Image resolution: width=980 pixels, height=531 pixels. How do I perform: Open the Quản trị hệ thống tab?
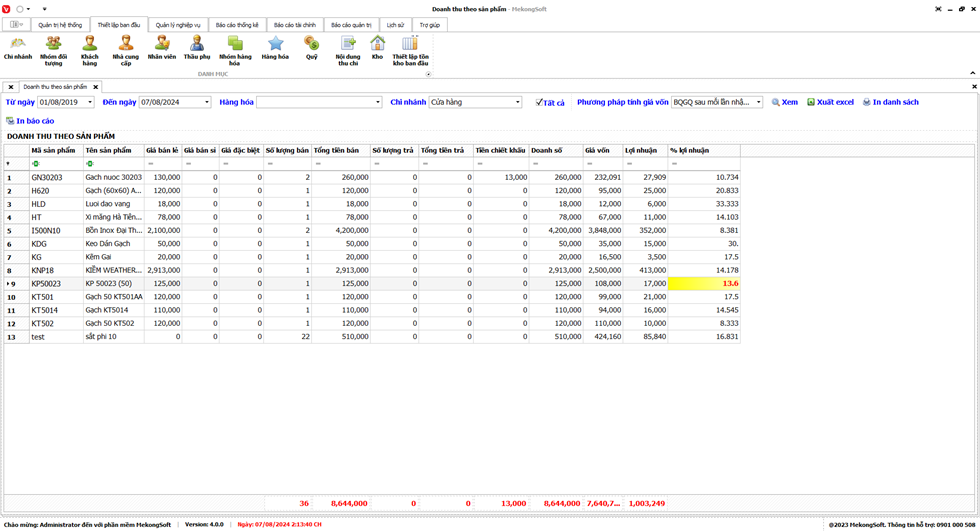(60, 25)
